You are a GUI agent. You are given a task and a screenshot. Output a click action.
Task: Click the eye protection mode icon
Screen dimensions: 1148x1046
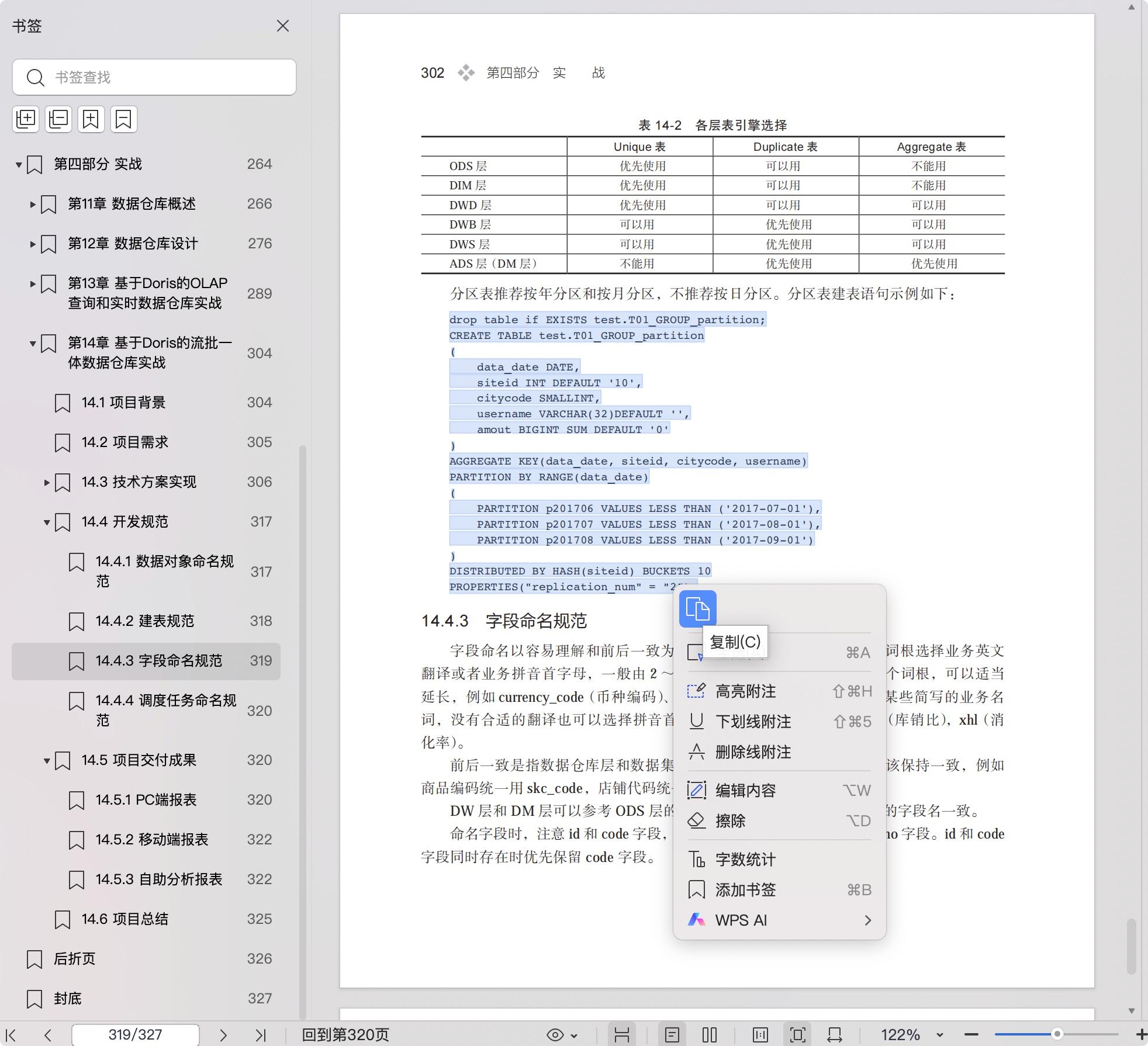pos(555,1035)
